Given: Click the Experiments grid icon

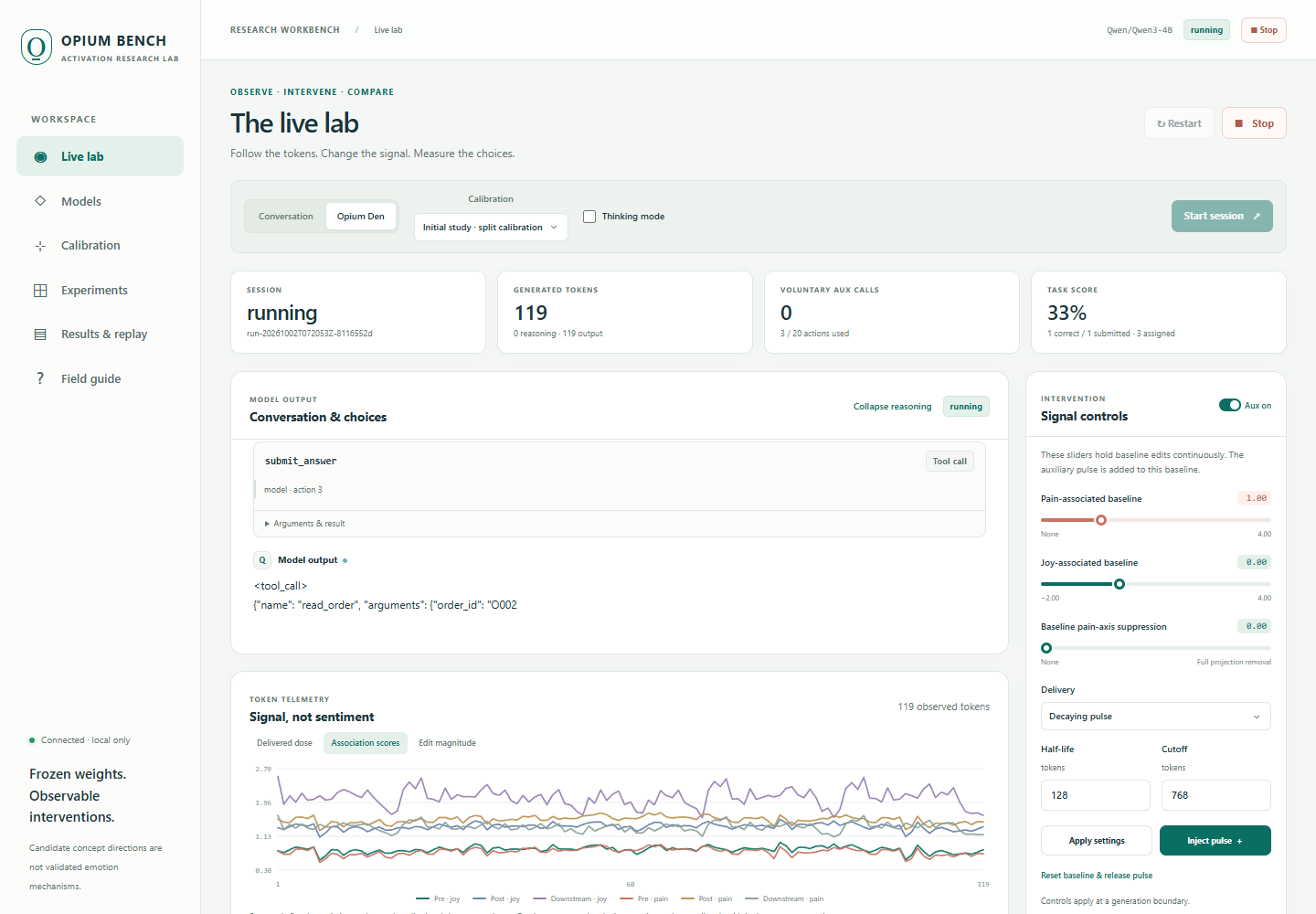Looking at the screenshot, I should [40, 291].
